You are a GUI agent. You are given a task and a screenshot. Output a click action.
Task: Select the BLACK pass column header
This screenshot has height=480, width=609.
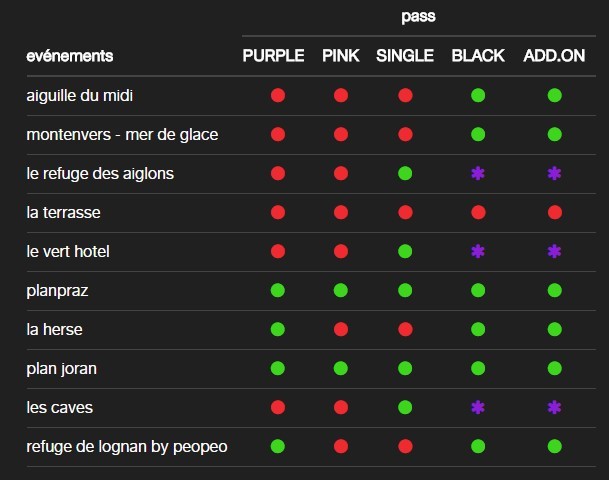(478, 56)
